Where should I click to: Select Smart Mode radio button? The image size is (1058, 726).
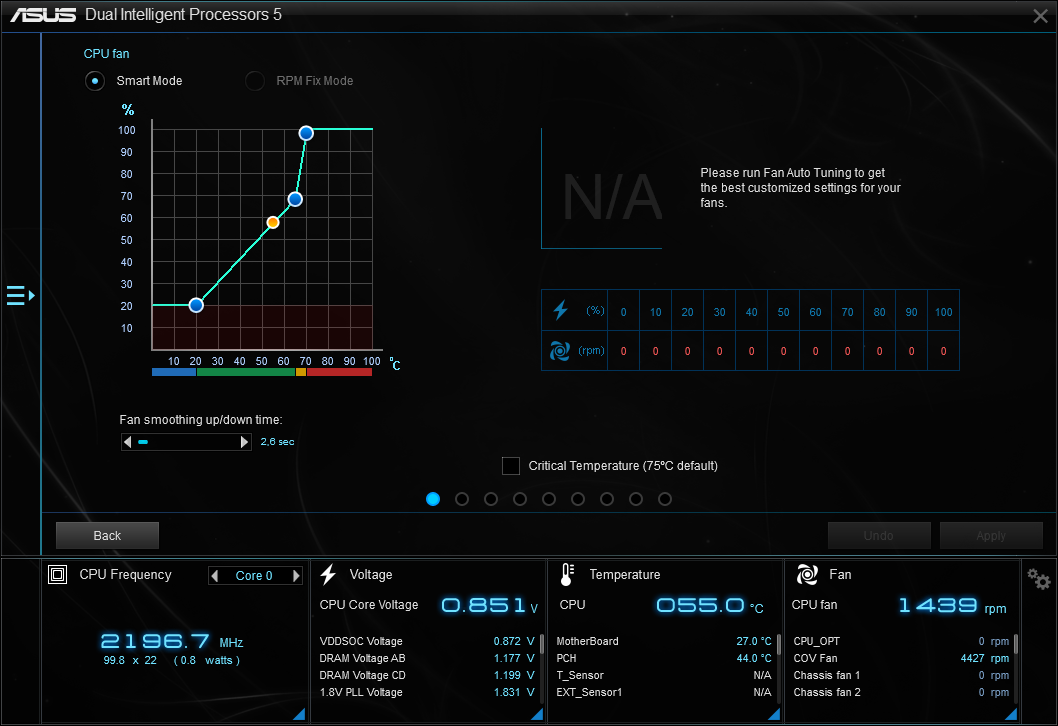tap(95, 81)
